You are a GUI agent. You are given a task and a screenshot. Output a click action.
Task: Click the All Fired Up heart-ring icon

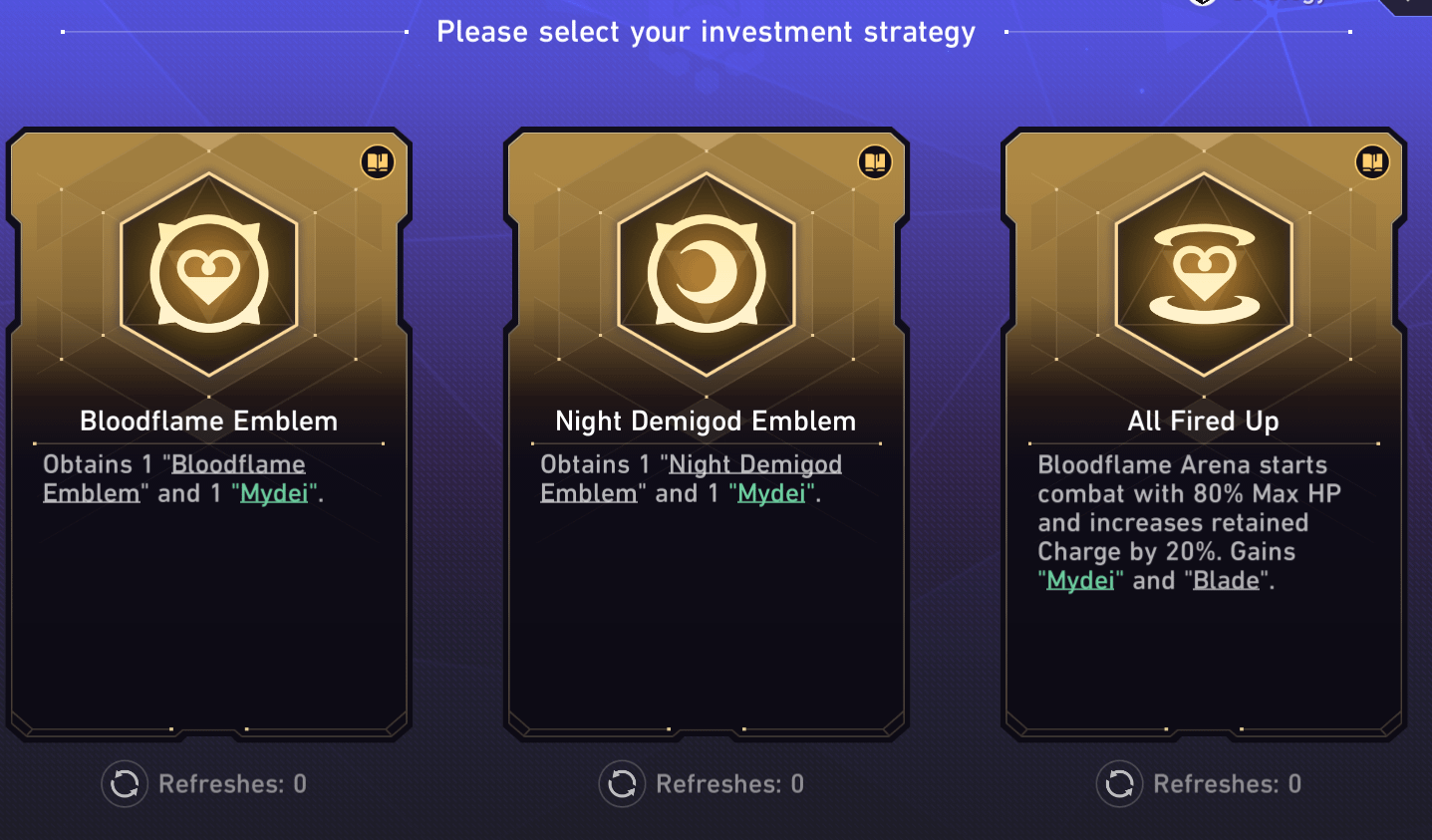coord(1204,274)
